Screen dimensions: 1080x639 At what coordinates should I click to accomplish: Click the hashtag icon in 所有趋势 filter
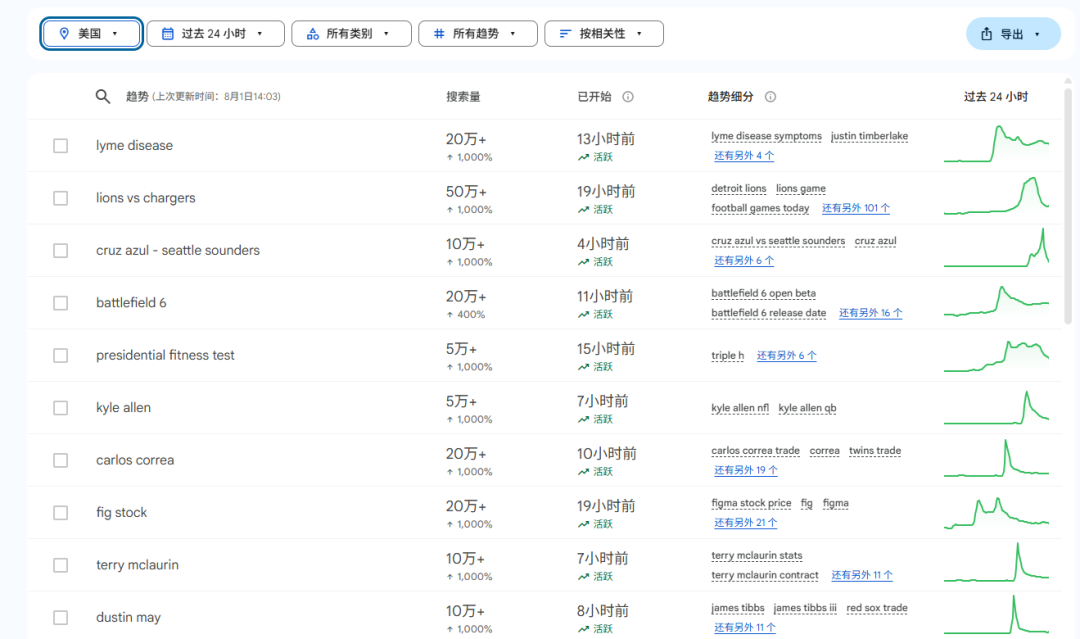(438, 33)
